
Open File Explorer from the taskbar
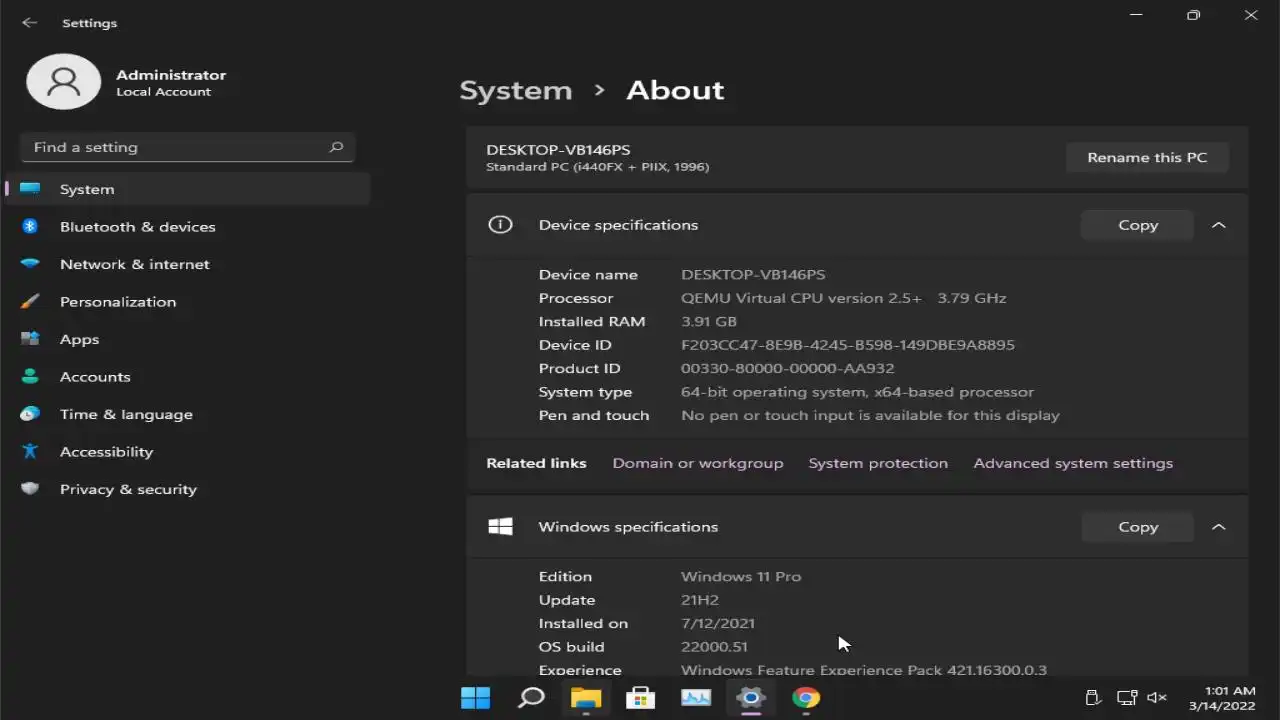click(x=586, y=697)
